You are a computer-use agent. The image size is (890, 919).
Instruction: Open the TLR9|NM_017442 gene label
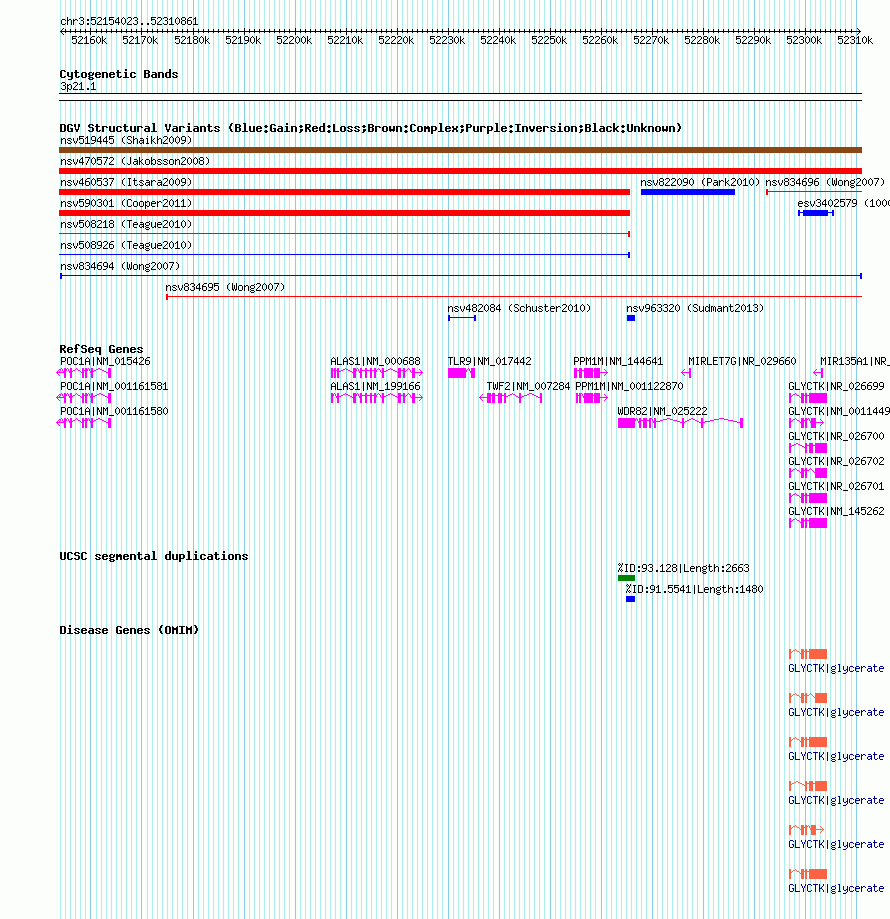489,362
